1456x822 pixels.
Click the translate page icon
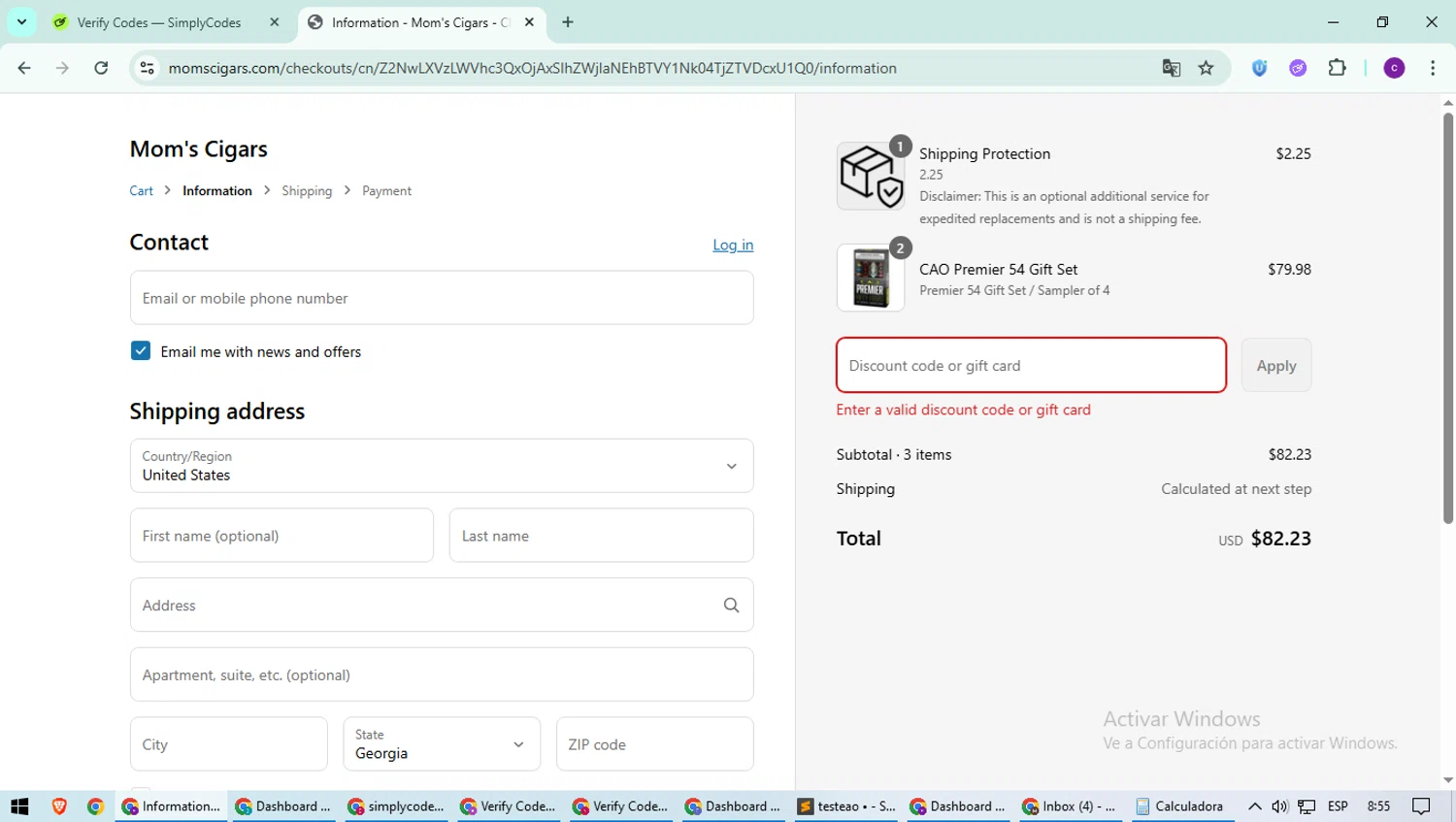pos(1172,68)
